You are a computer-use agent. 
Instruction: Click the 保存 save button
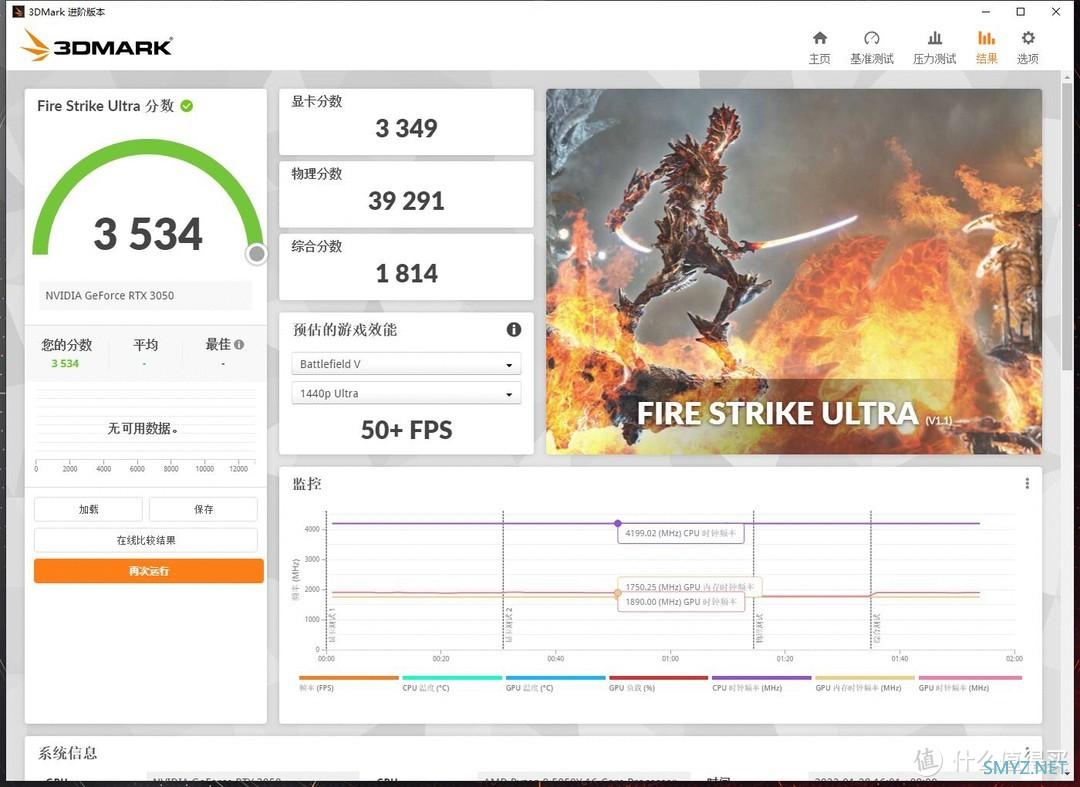point(203,509)
